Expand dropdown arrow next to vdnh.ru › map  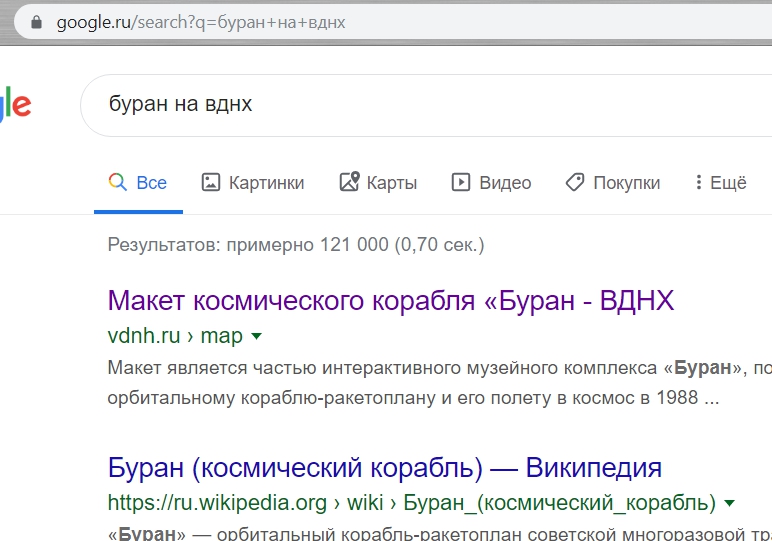(256, 336)
